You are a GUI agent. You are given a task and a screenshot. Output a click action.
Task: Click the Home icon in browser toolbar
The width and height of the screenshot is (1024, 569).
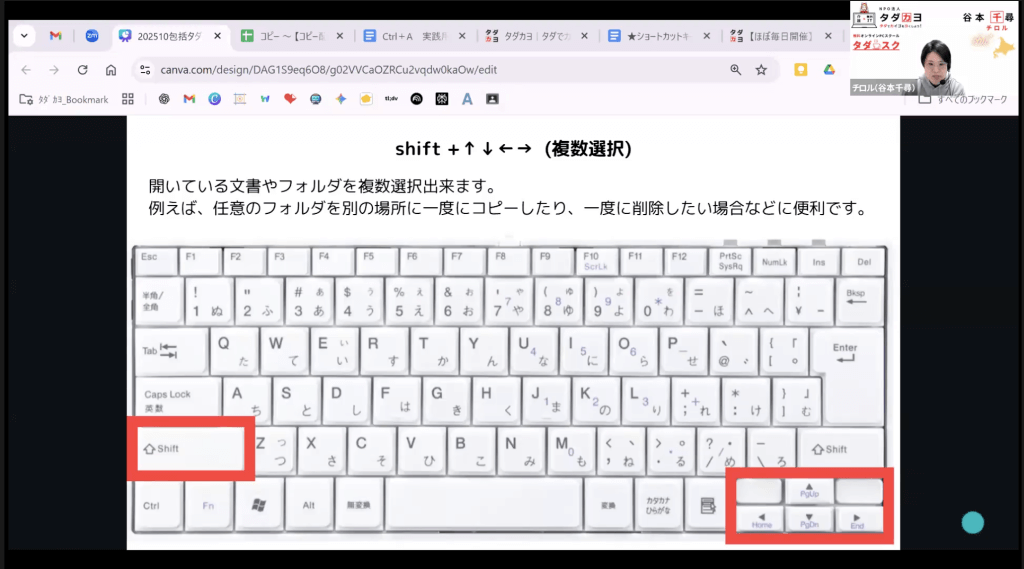[x=111, y=70]
